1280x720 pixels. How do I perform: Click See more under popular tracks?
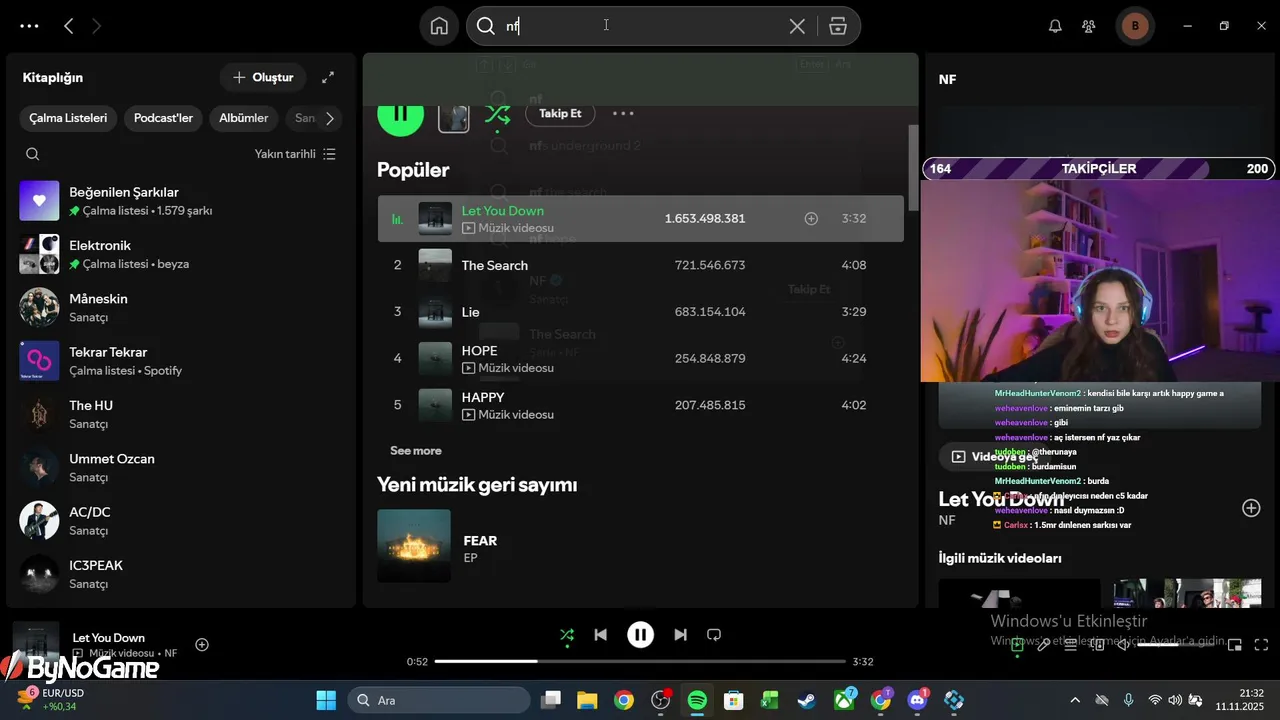416,451
